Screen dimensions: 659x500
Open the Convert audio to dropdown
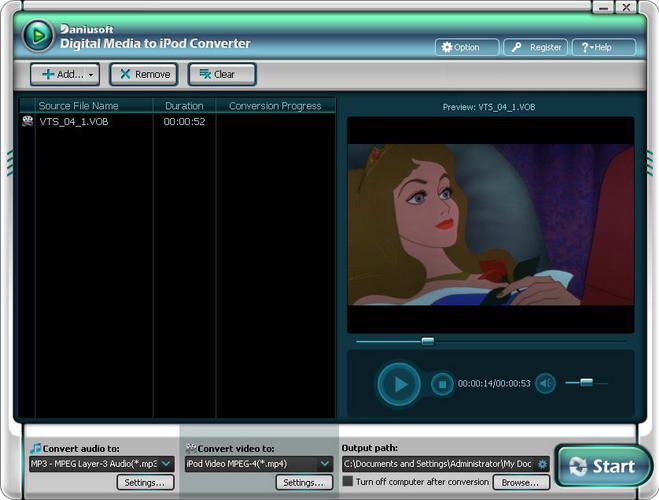(102, 464)
